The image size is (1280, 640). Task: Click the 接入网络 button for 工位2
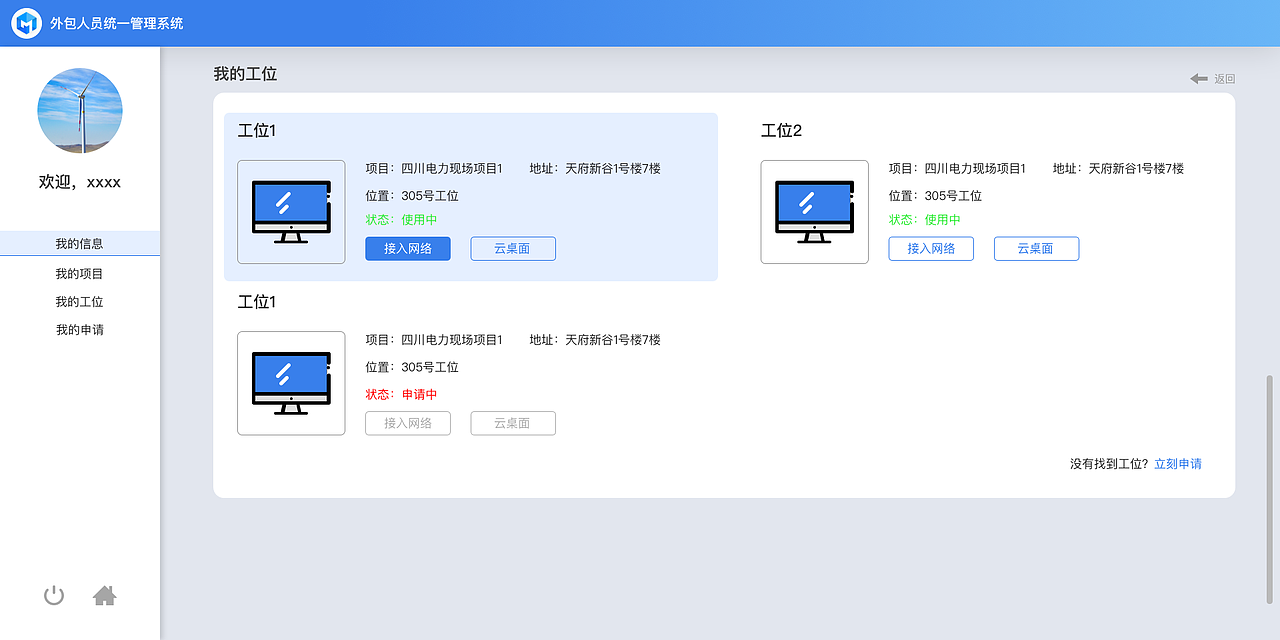tap(930, 248)
